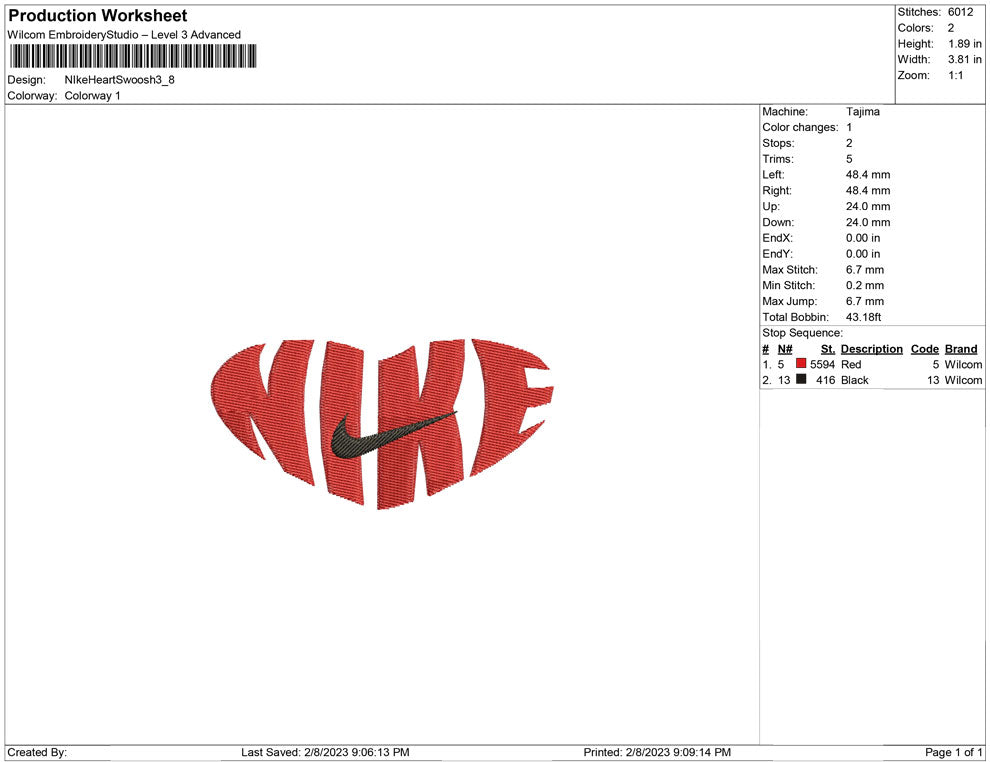
Task: Click the Max Stitch value 6.7 mm
Action: (x=865, y=270)
